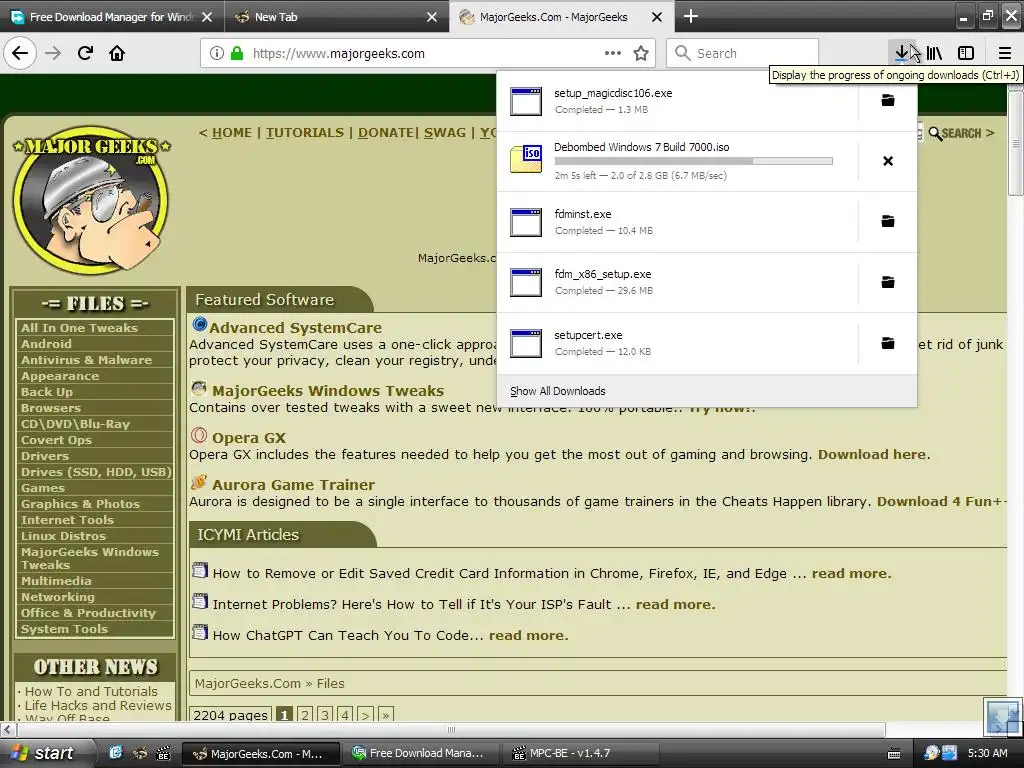Open the System Tools category

click(64, 629)
